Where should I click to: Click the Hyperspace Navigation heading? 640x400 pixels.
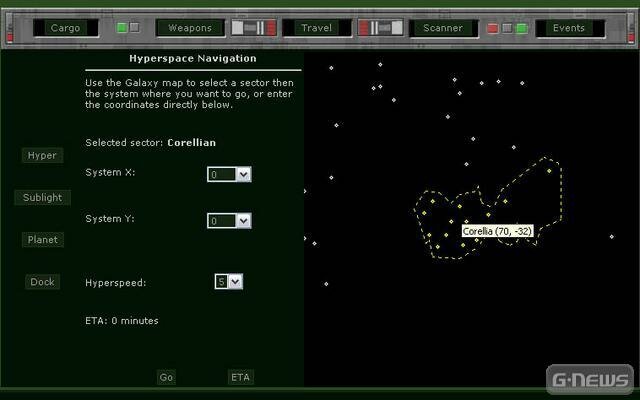pyautogui.click(x=193, y=58)
